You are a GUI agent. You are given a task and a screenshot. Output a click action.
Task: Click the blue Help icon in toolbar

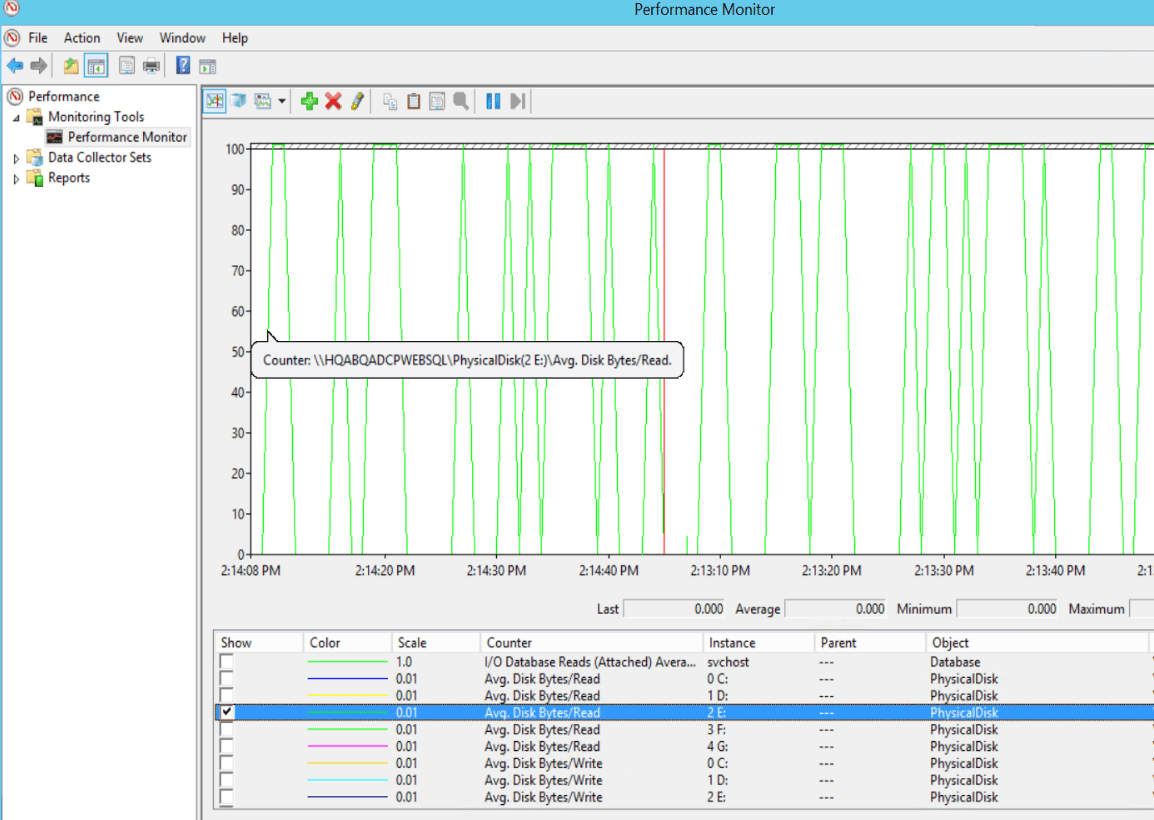[x=183, y=66]
